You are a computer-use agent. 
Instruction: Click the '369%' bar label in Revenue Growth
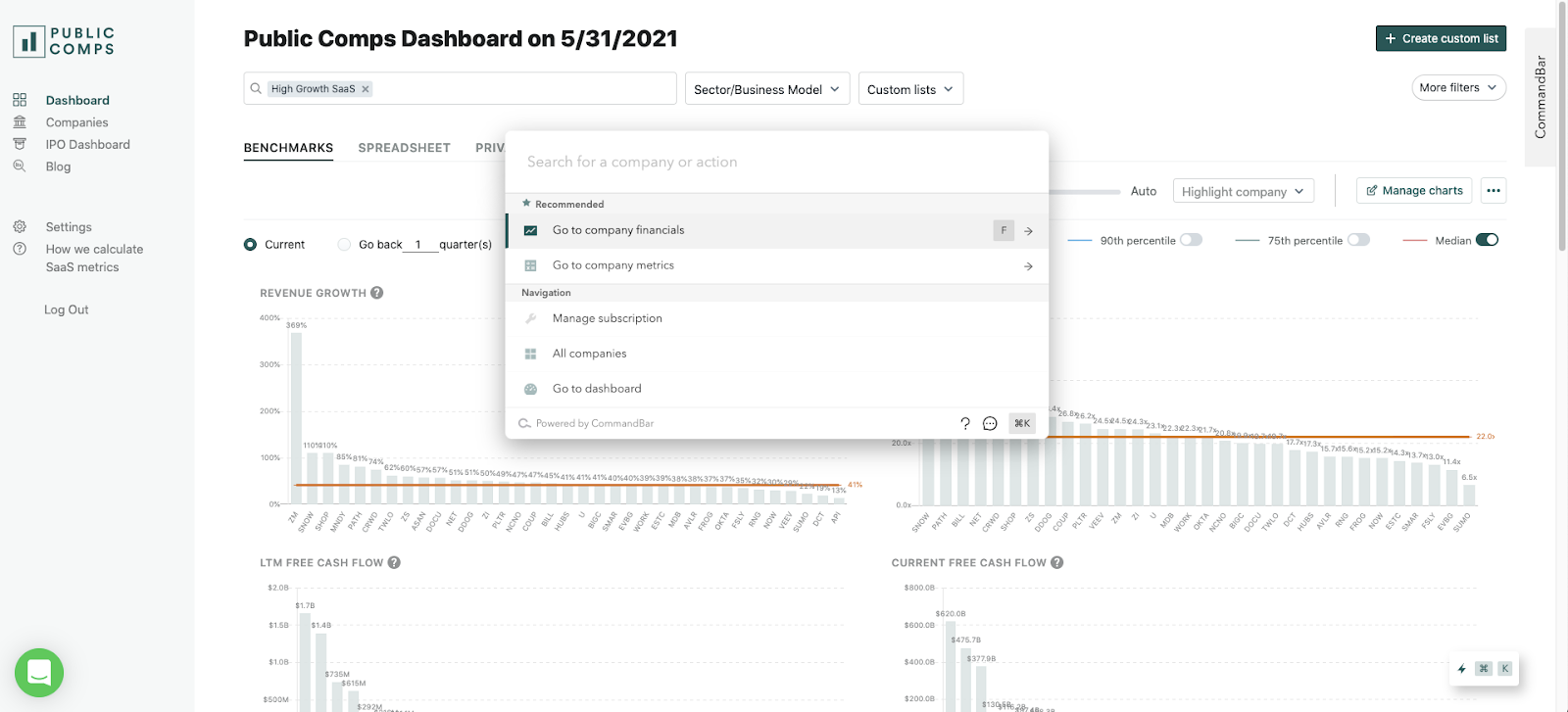tap(296, 325)
